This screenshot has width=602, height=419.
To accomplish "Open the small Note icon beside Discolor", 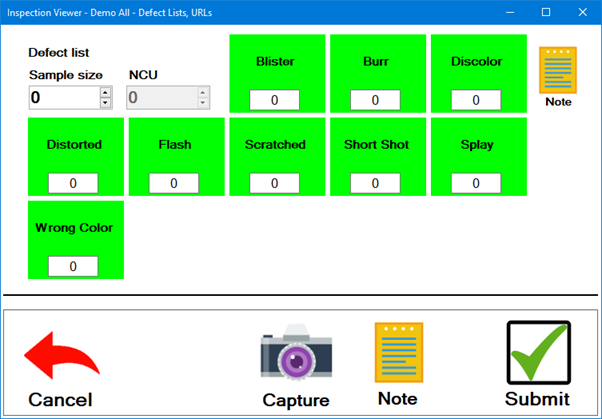I will 558,71.
